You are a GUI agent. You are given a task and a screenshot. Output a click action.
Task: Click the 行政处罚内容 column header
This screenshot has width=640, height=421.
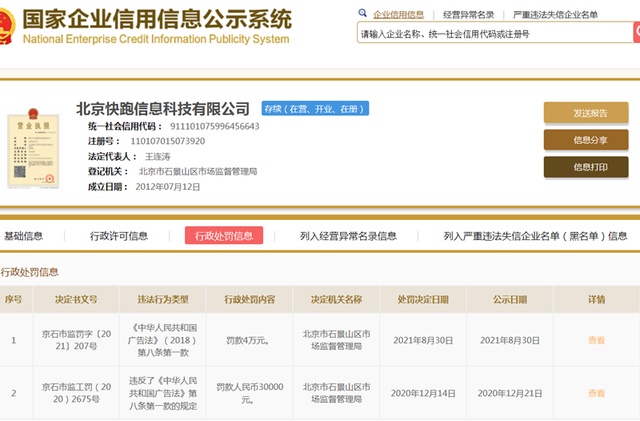pyautogui.click(x=249, y=299)
